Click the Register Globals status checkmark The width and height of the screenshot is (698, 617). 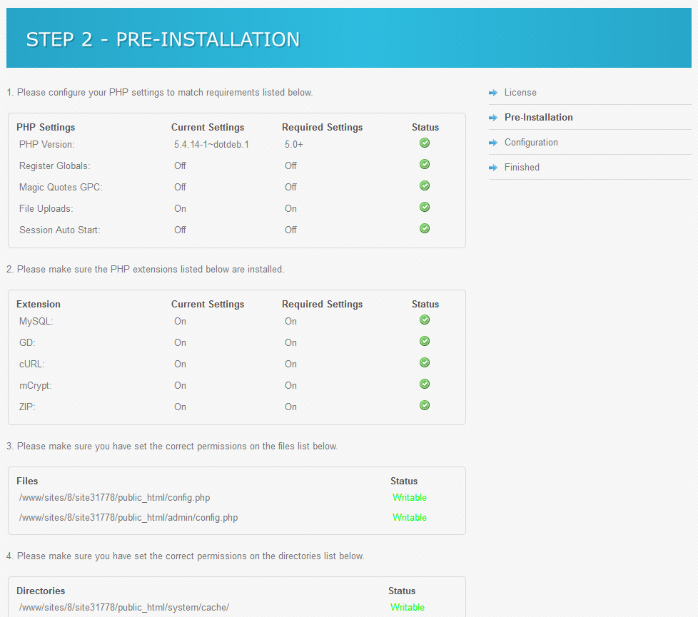(425, 165)
